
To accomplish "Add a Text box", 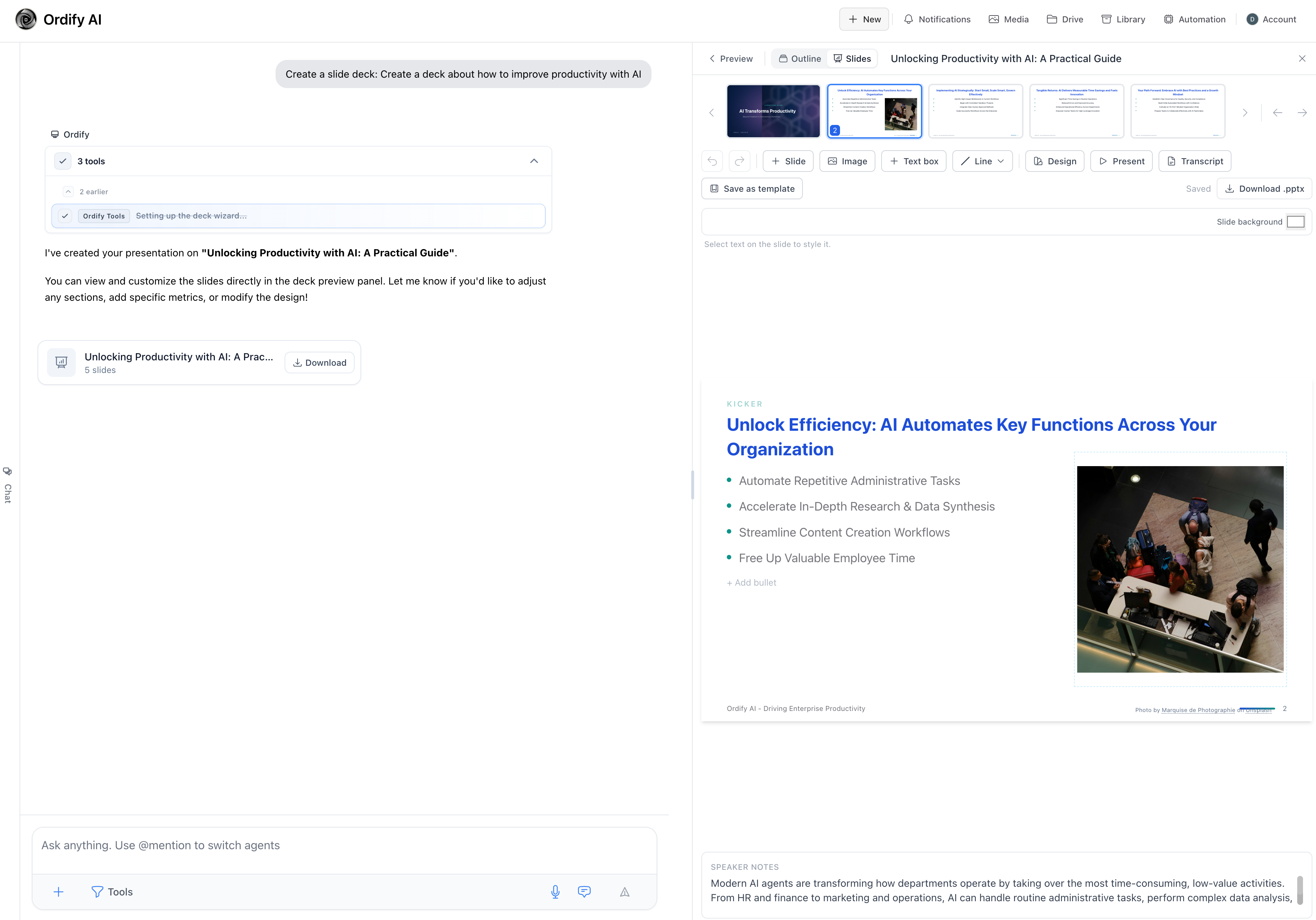I will pyautogui.click(x=914, y=161).
